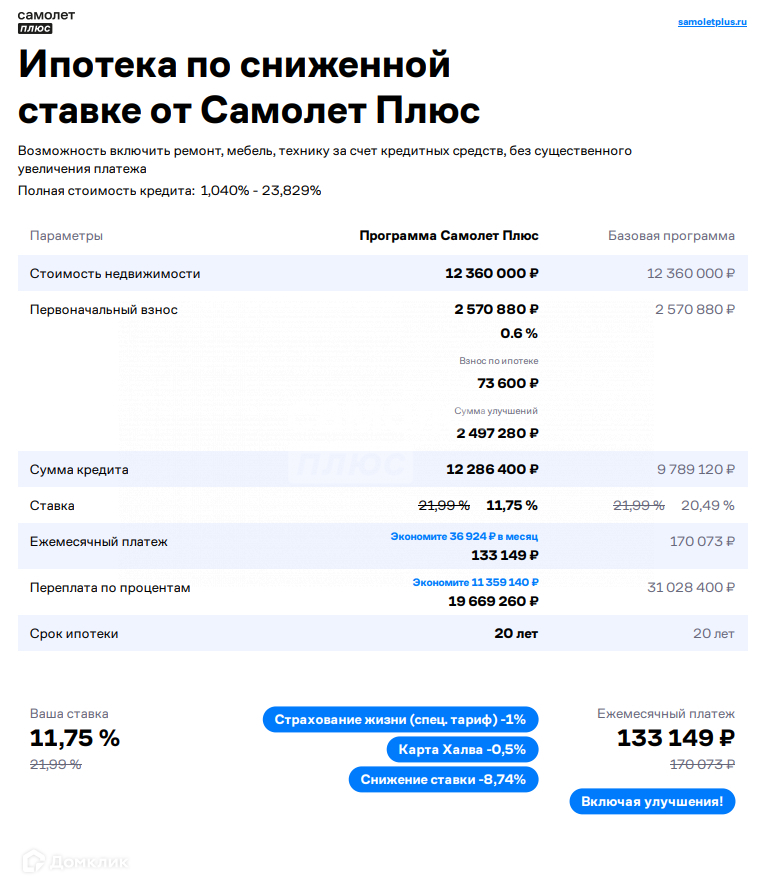Select the Карта Халва -0,5% badge
This screenshot has height=888, width=772.
coord(462,749)
